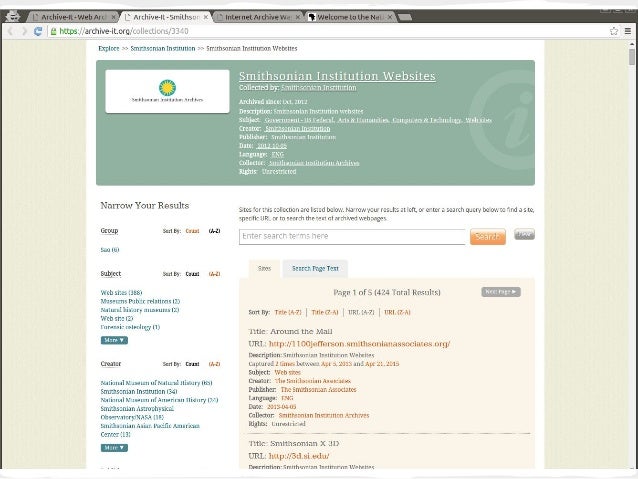Sort Subject filter by A-Z

pos(214,274)
